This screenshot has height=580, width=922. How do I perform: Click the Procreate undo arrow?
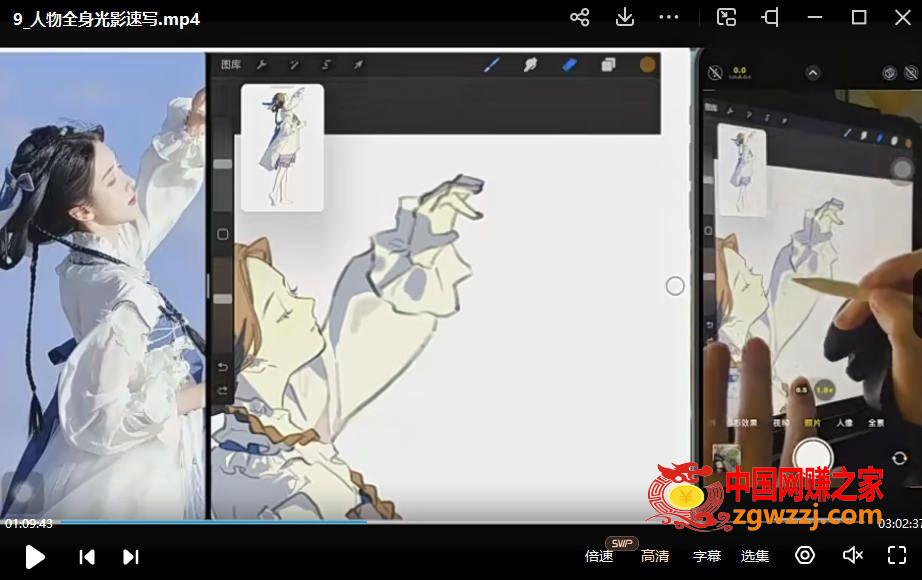[222, 368]
